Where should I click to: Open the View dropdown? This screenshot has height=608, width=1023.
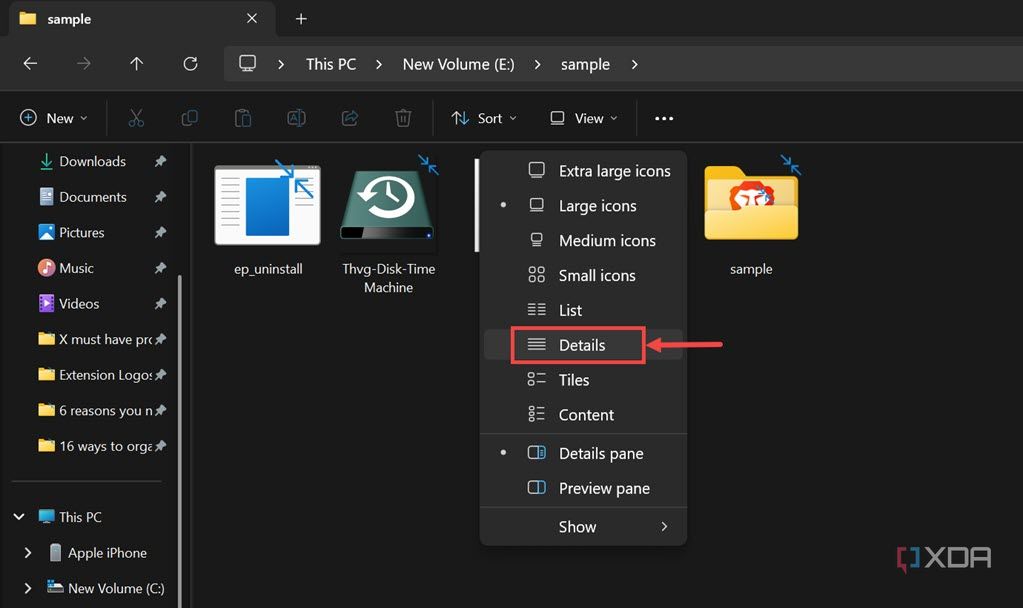(583, 118)
